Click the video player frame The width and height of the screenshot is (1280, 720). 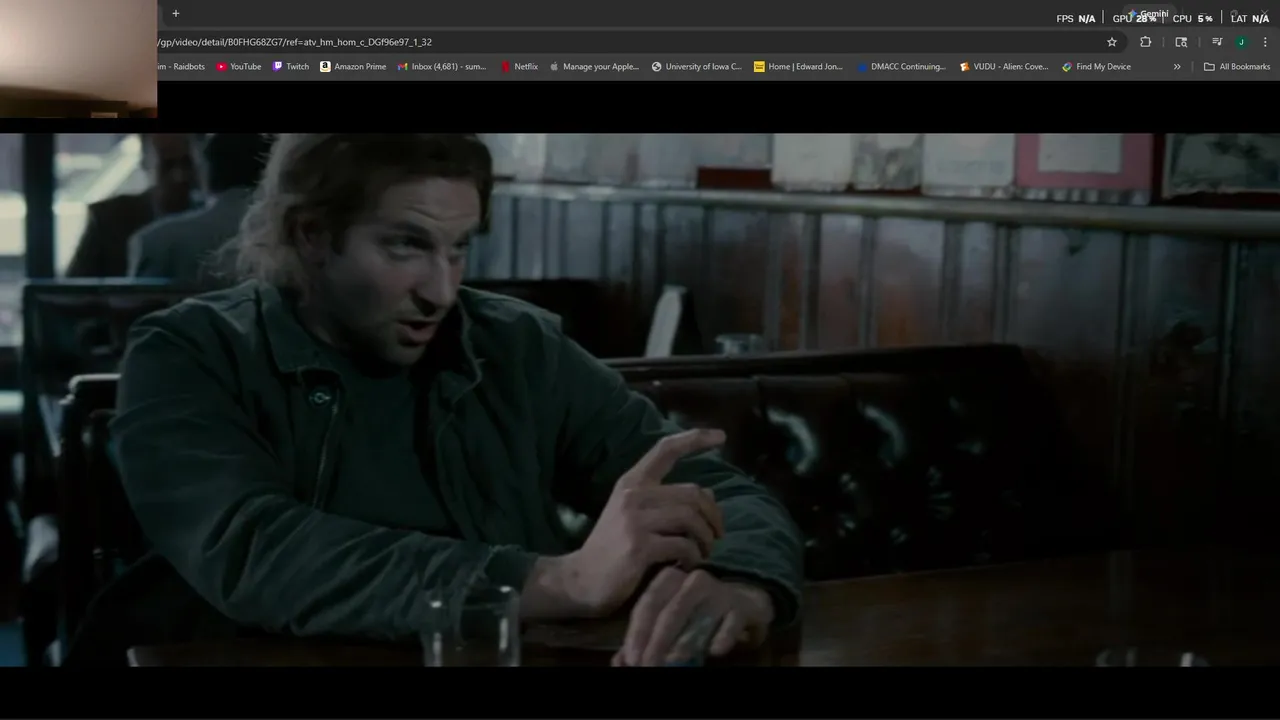tap(640, 399)
